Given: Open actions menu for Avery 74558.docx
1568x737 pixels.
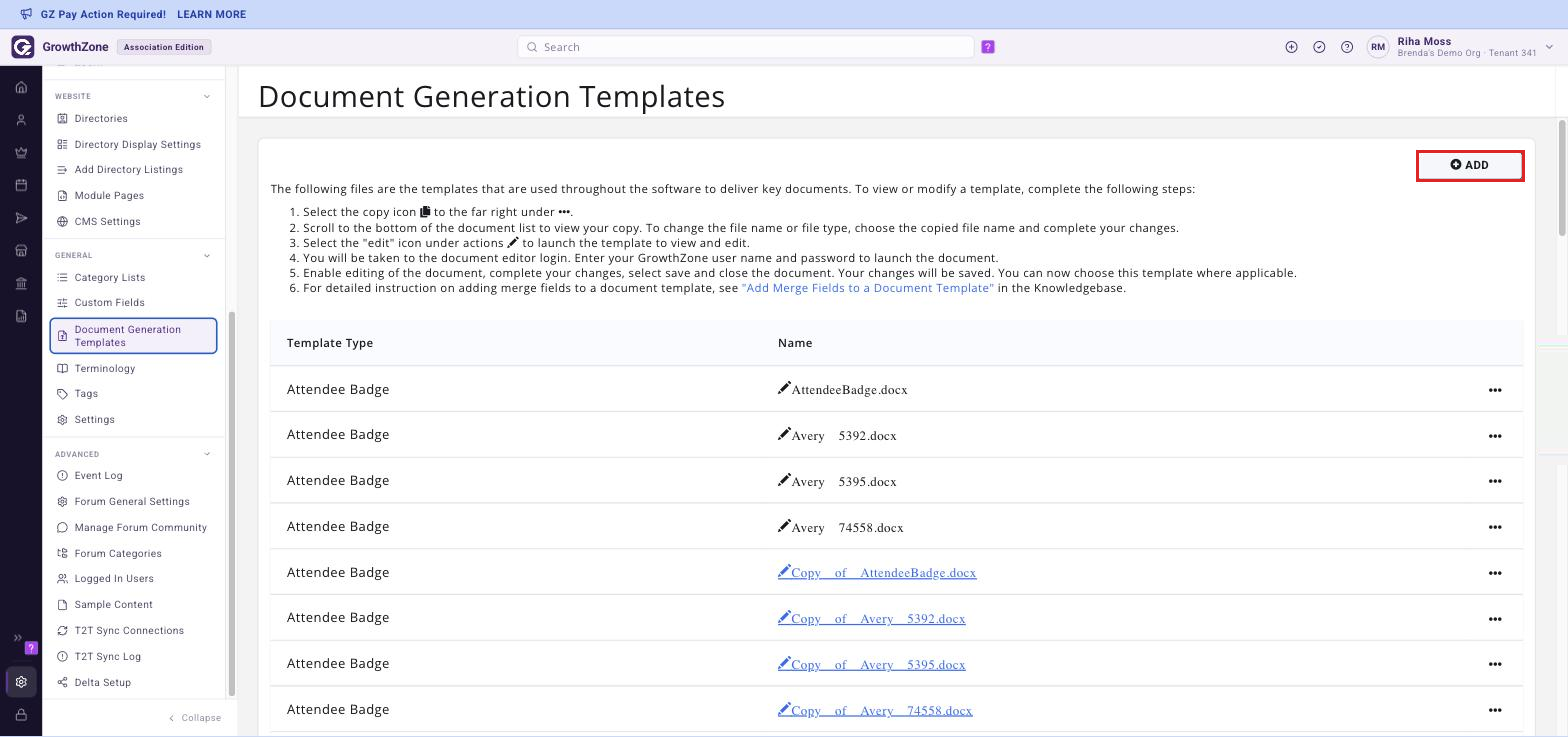Looking at the screenshot, I should click(x=1495, y=527).
